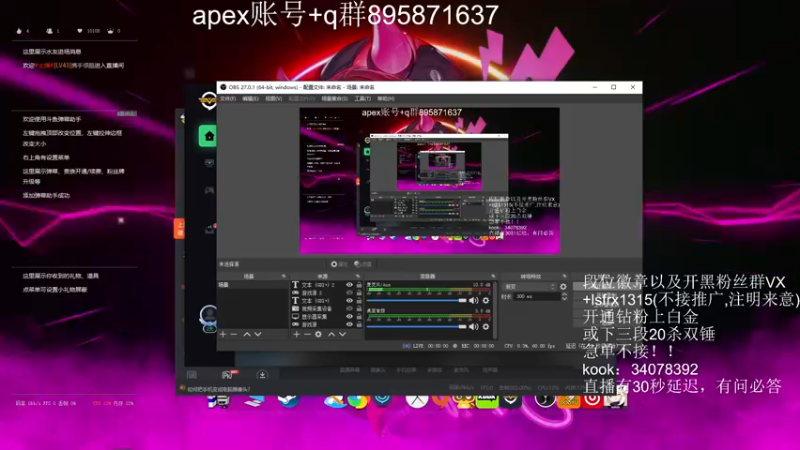Mute the microphone/Aux audio channel
This screenshot has height=450, width=800.
[x=473, y=301]
